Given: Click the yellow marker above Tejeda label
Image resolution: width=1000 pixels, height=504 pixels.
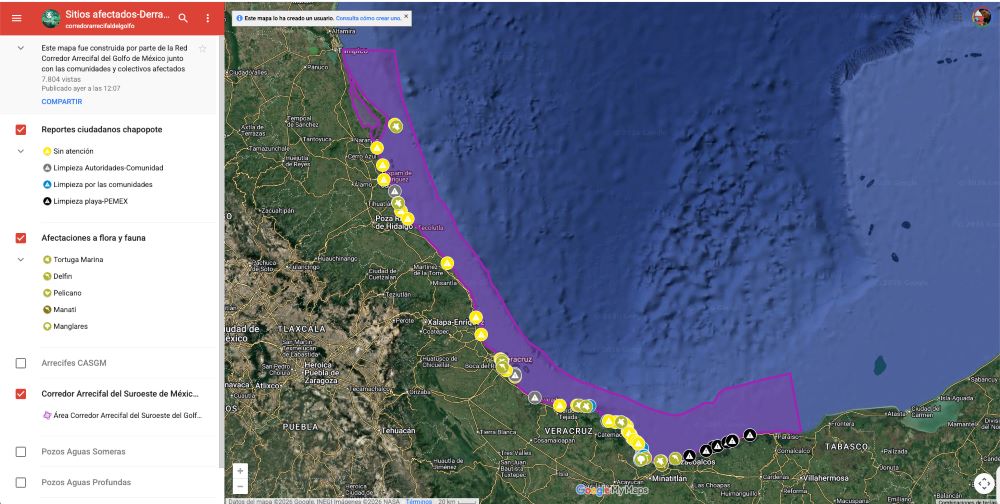Looking at the screenshot, I should click(x=559, y=405).
